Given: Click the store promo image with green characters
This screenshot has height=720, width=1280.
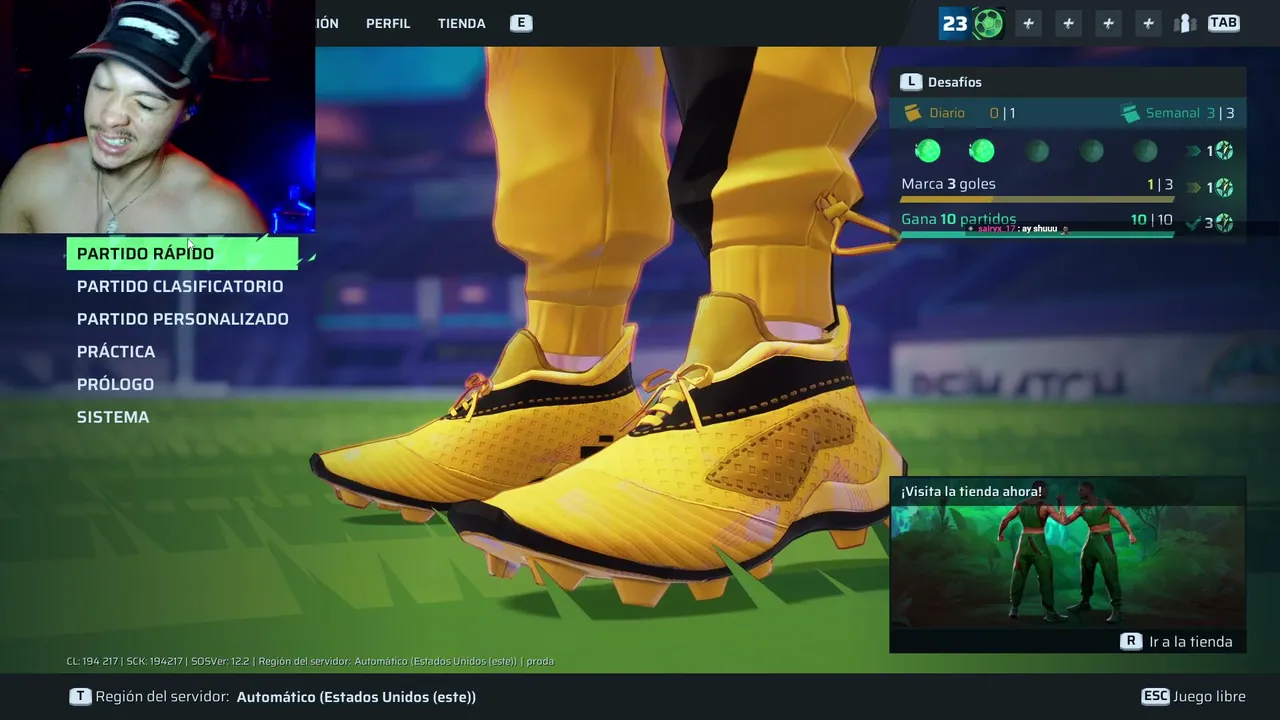Looking at the screenshot, I should click(x=1067, y=565).
